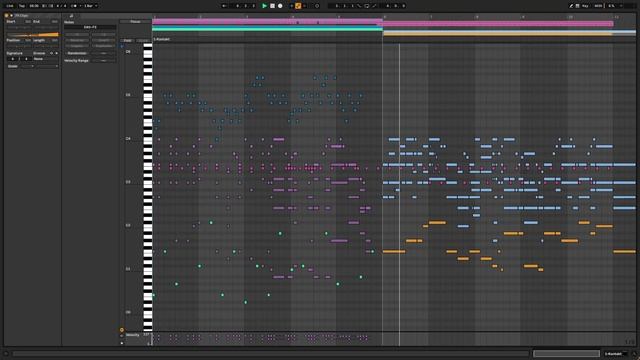The image size is (640, 360).
Task: Click the icon at bottom-right corner
Action: pos(634,354)
